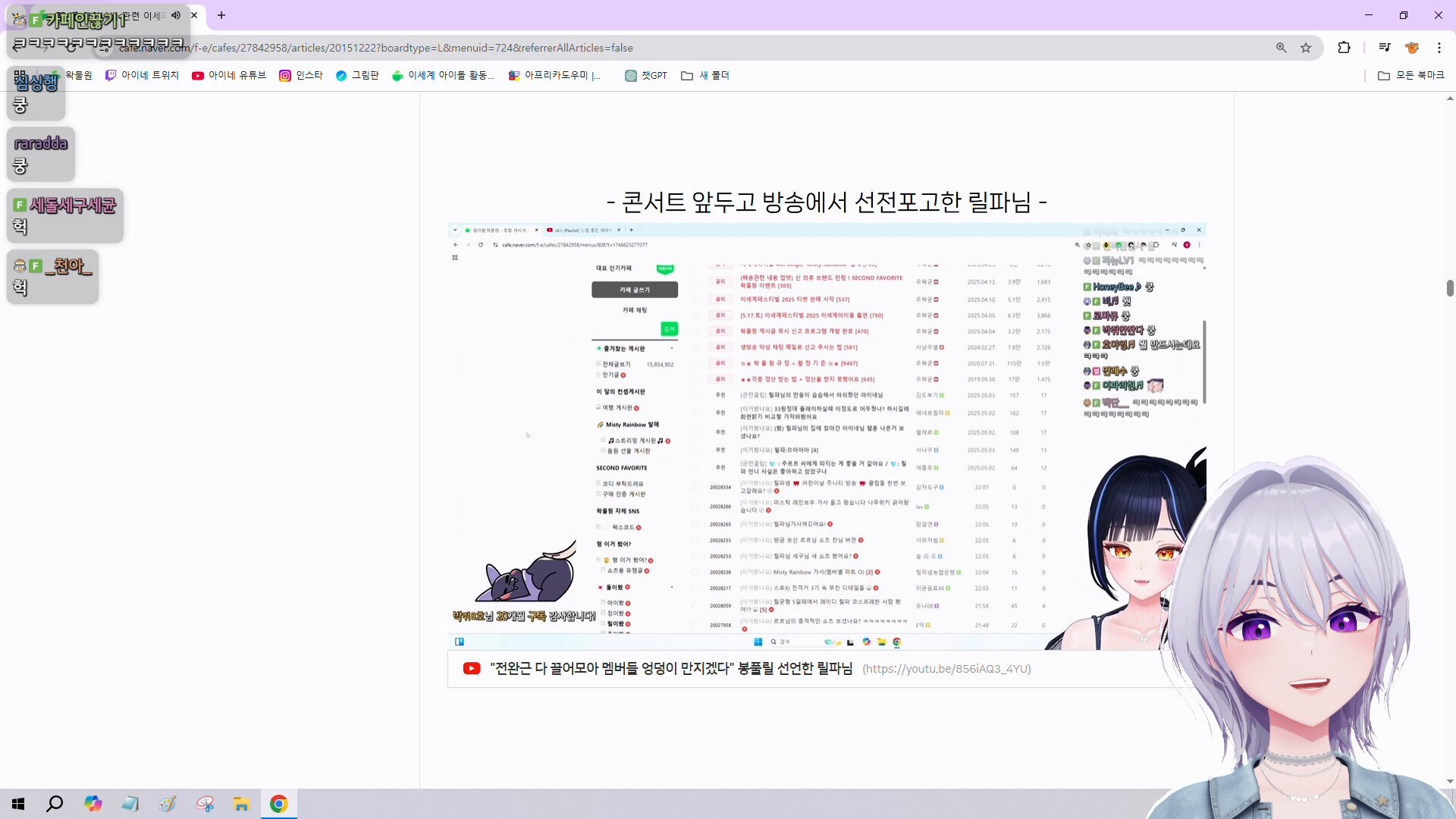
Task: Open the Chrome three-dot menu
Action: click(1439, 47)
